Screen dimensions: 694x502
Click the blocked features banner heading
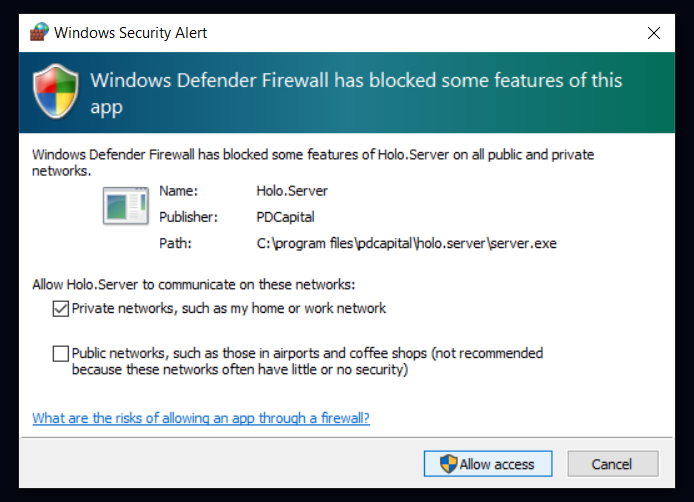pos(356,93)
